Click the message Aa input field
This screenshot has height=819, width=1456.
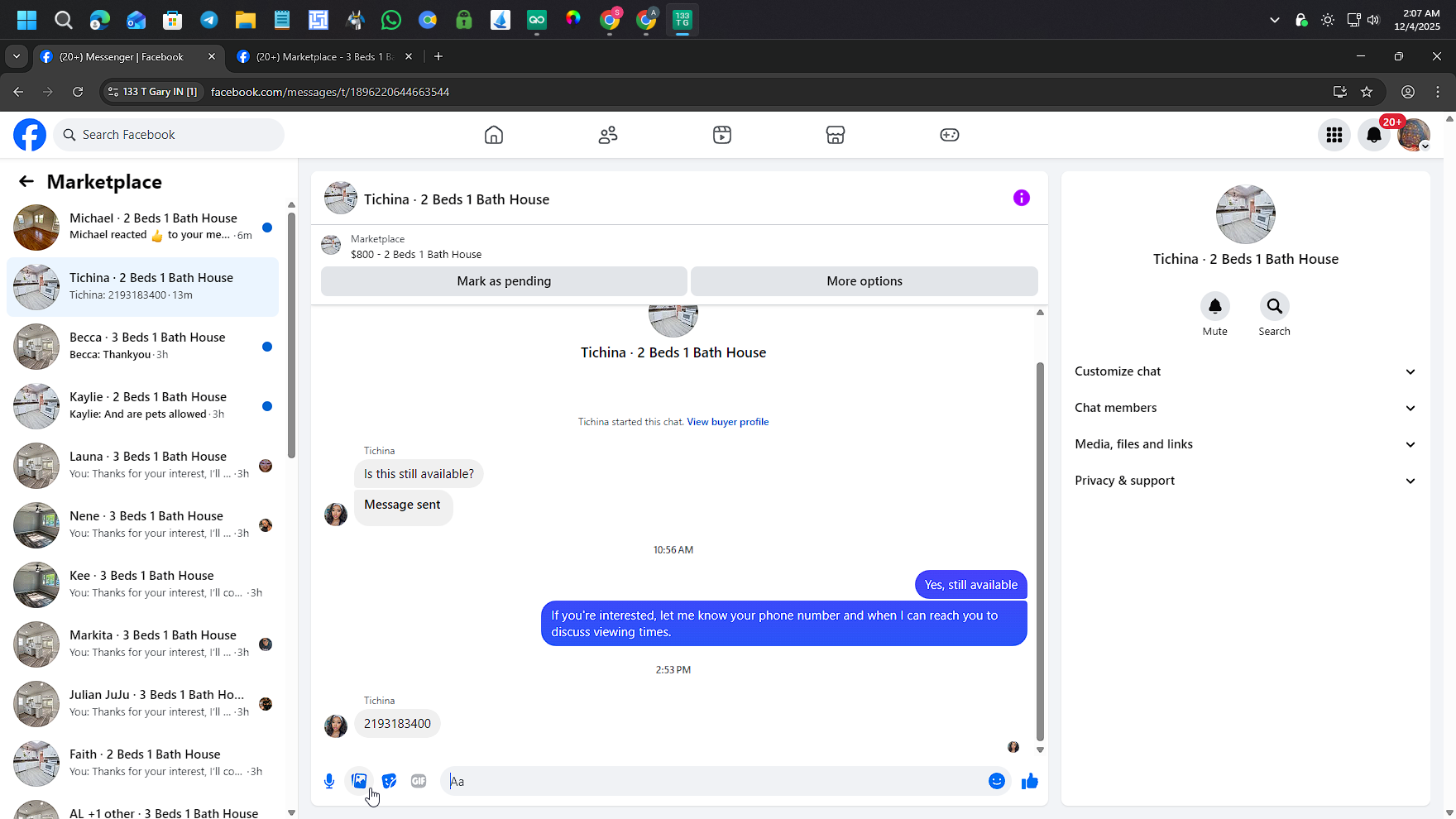coord(715,781)
